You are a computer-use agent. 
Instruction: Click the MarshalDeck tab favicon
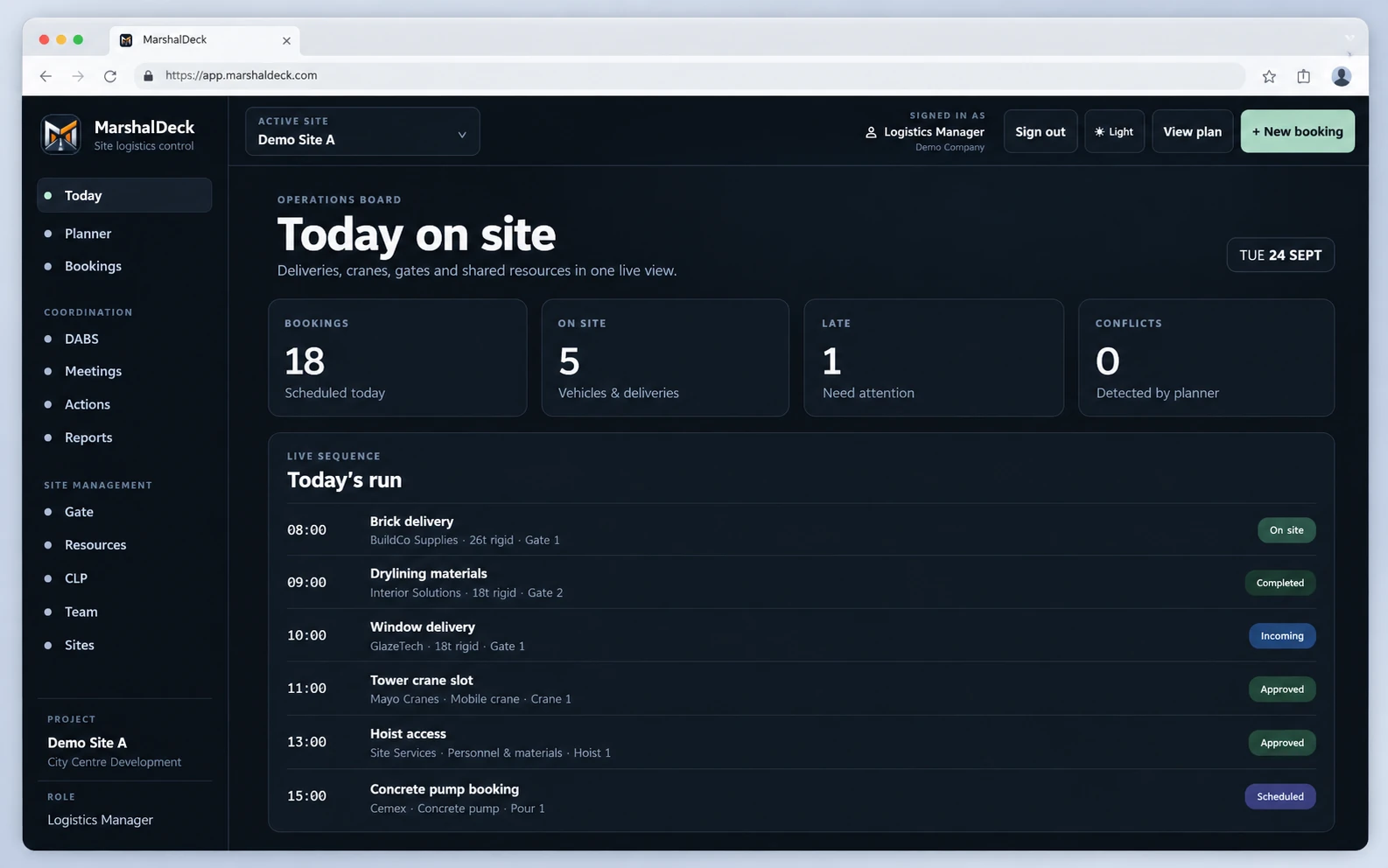pos(126,40)
